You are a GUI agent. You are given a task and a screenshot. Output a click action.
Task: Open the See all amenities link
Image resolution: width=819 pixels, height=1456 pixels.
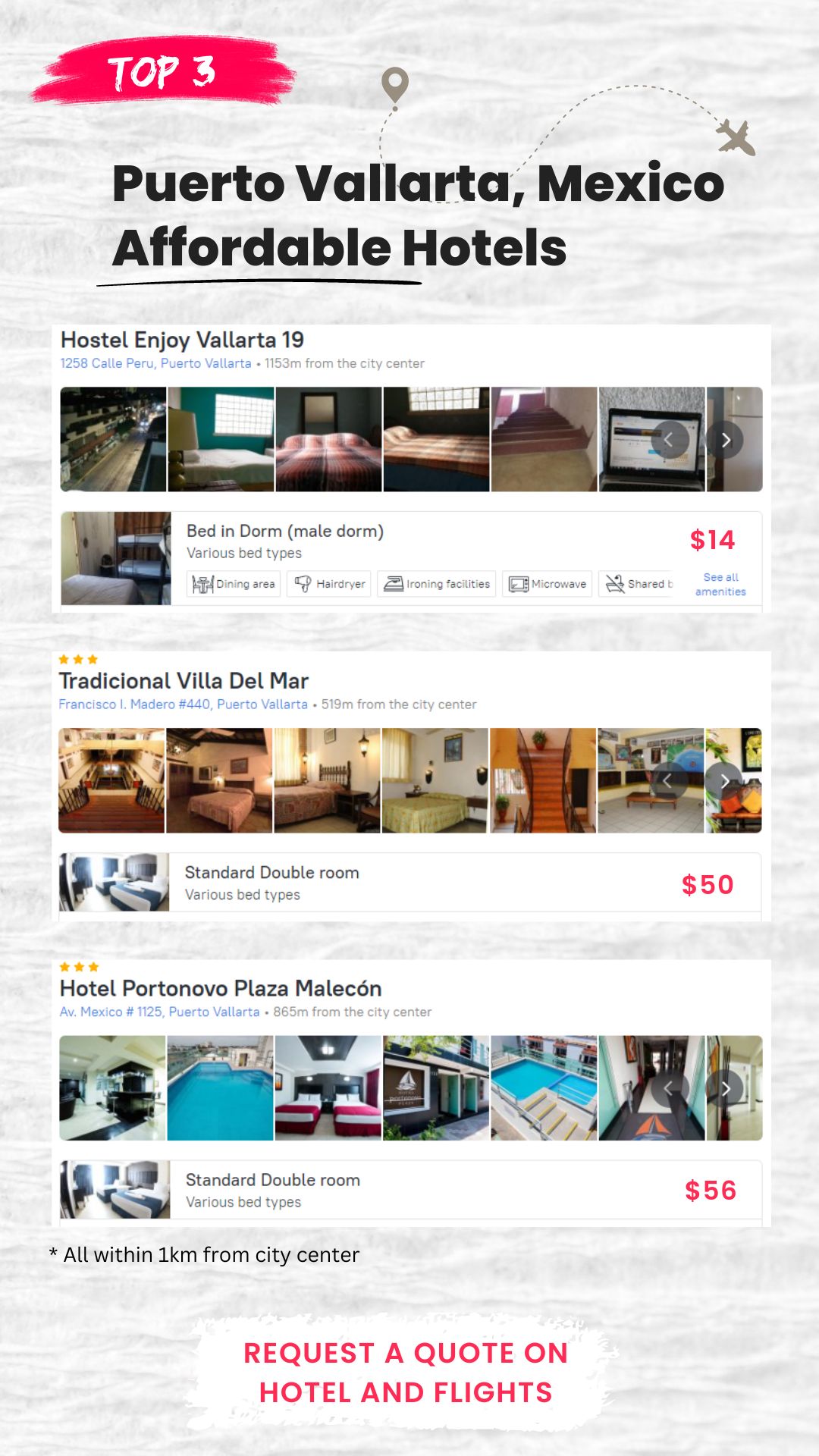720,585
